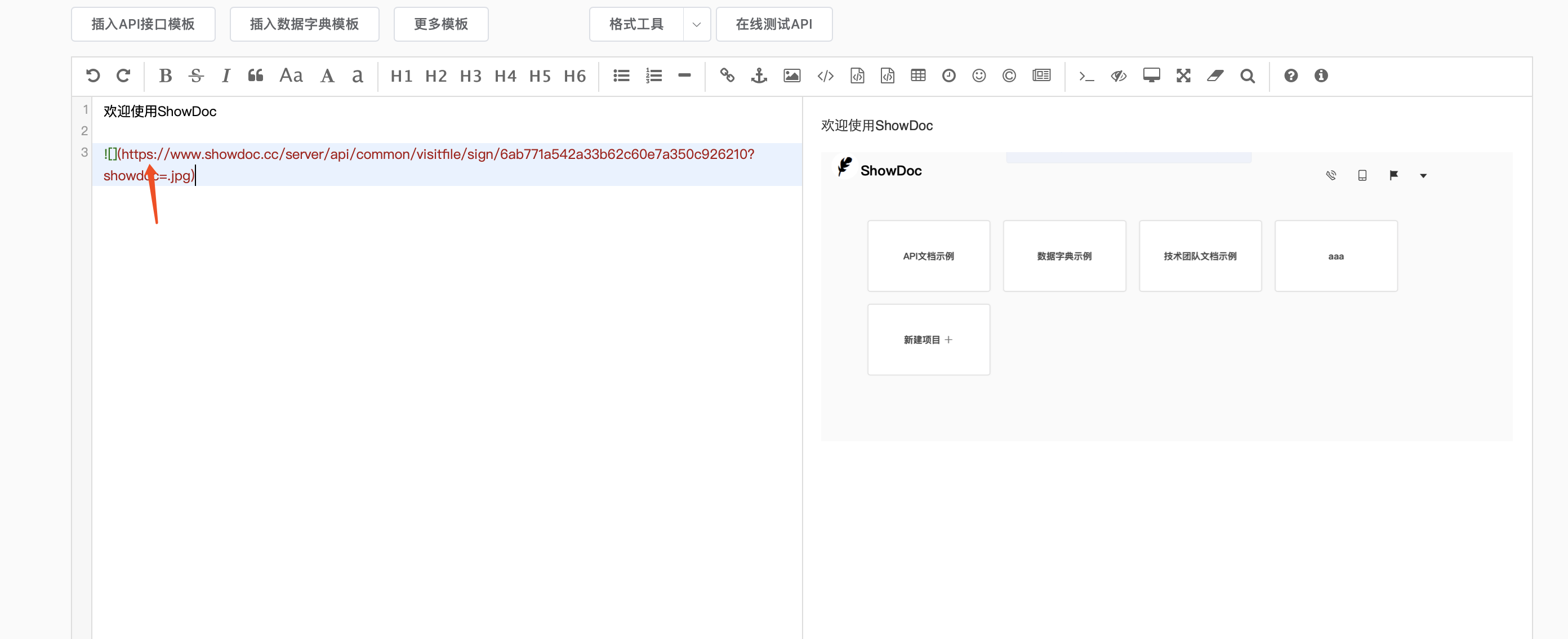Open full-window HTML preview desktop icon
The height and width of the screenshot is (639, 1568).
click(x=1152, y=76)
